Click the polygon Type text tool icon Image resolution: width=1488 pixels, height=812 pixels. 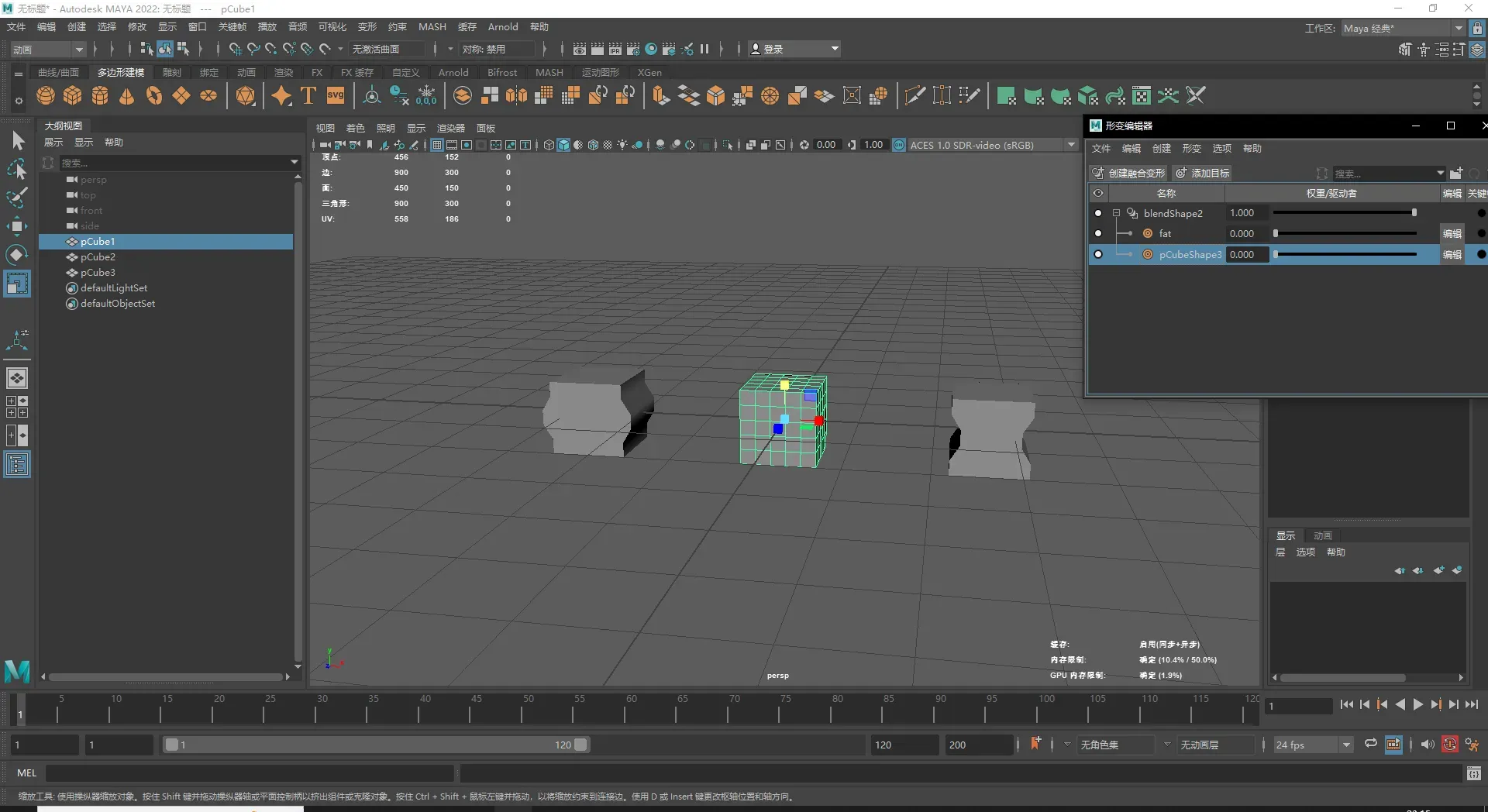pos(308,96)
